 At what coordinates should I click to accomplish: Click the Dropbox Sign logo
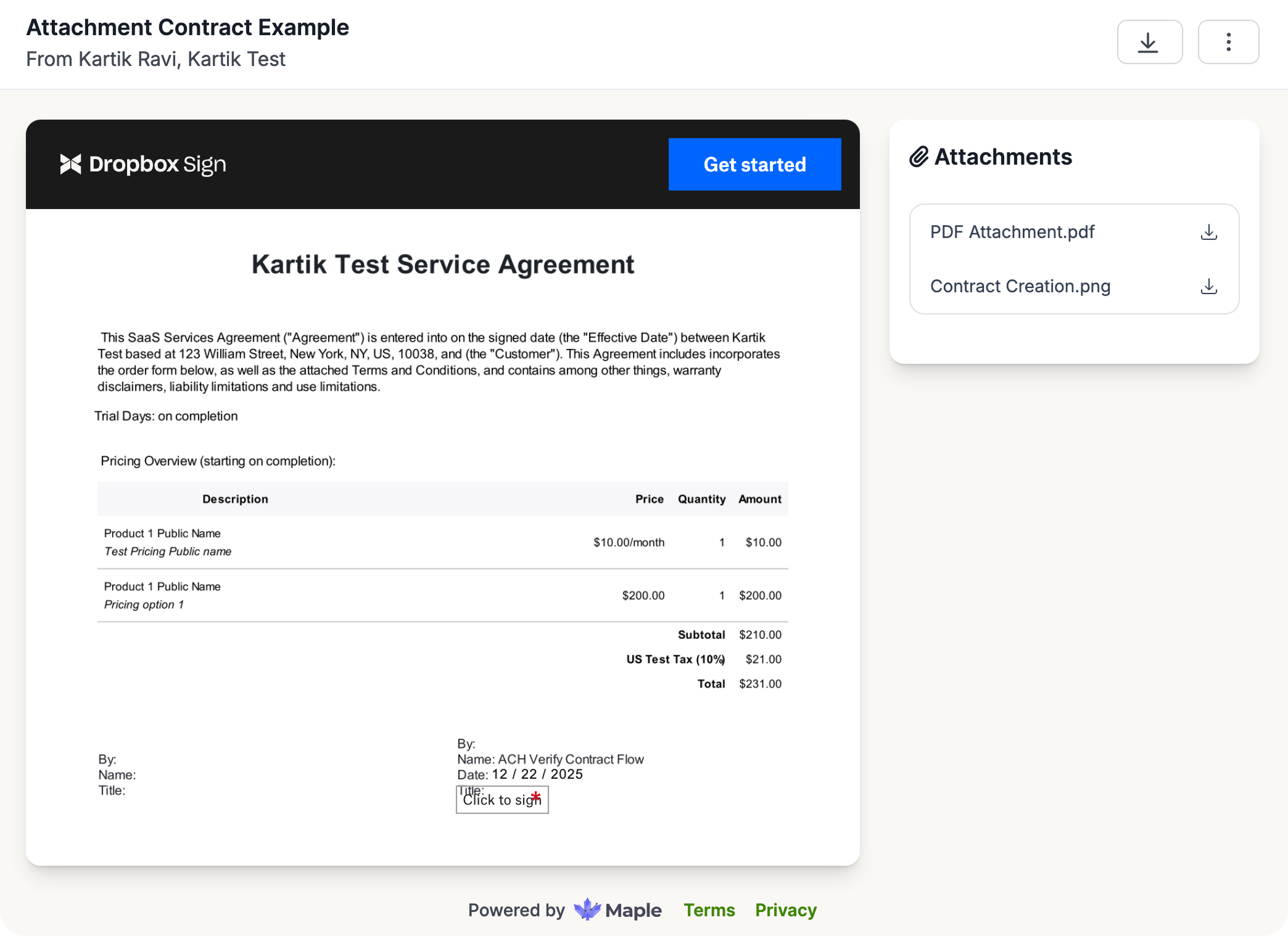[x=143, y=164]
